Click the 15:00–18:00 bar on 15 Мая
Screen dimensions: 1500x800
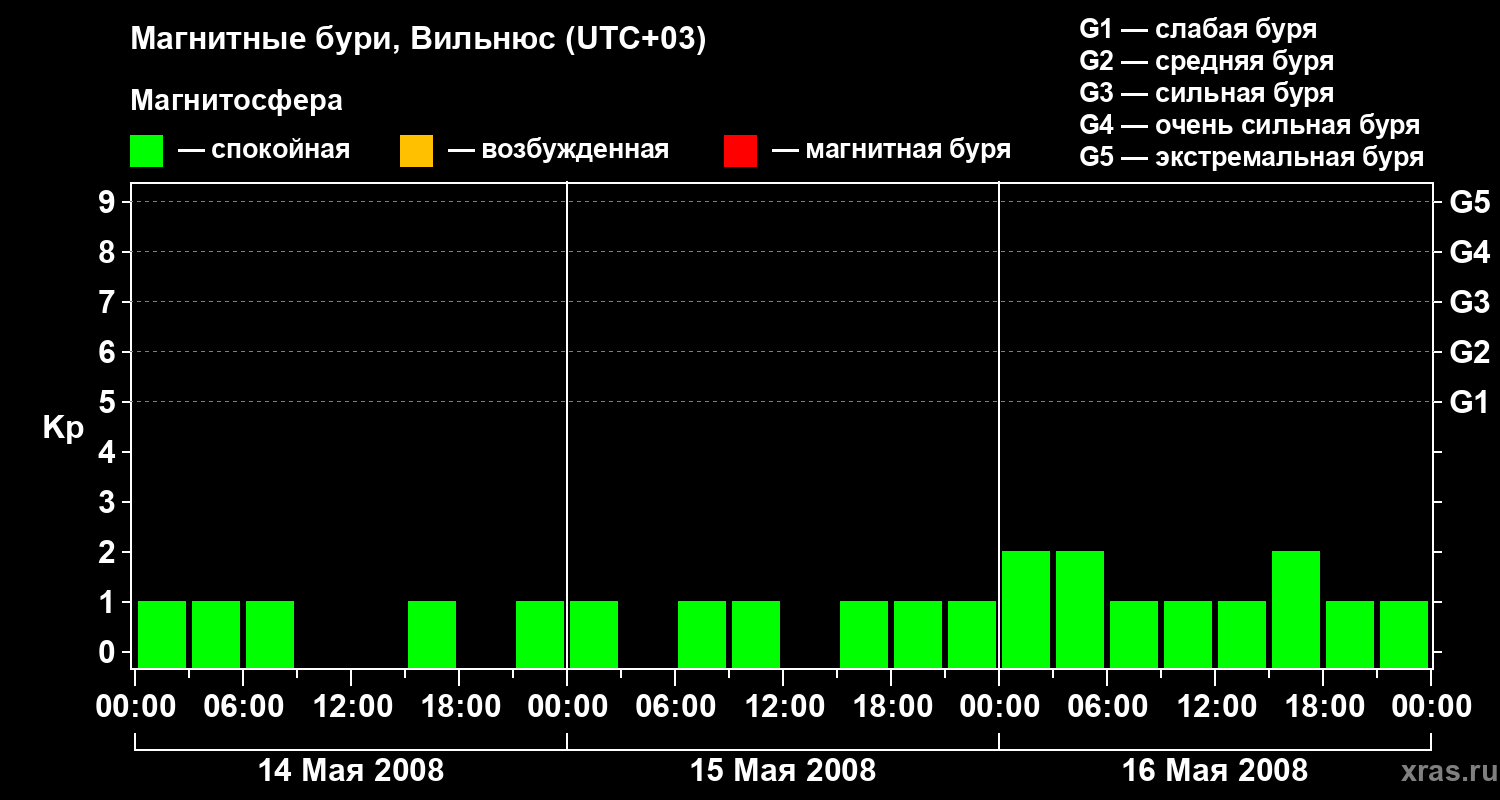[x=864, y=634]
